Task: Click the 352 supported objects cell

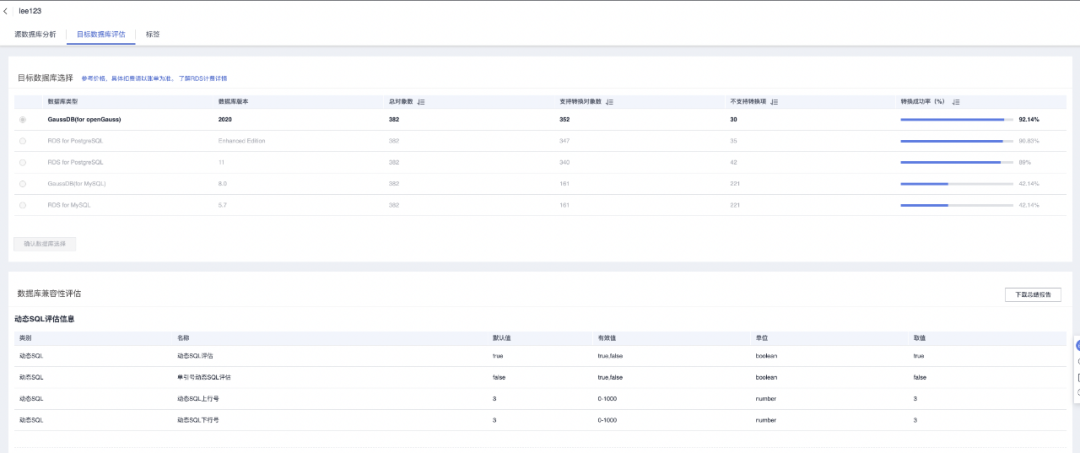Action: pyautogui.click(x=565, y=120)
